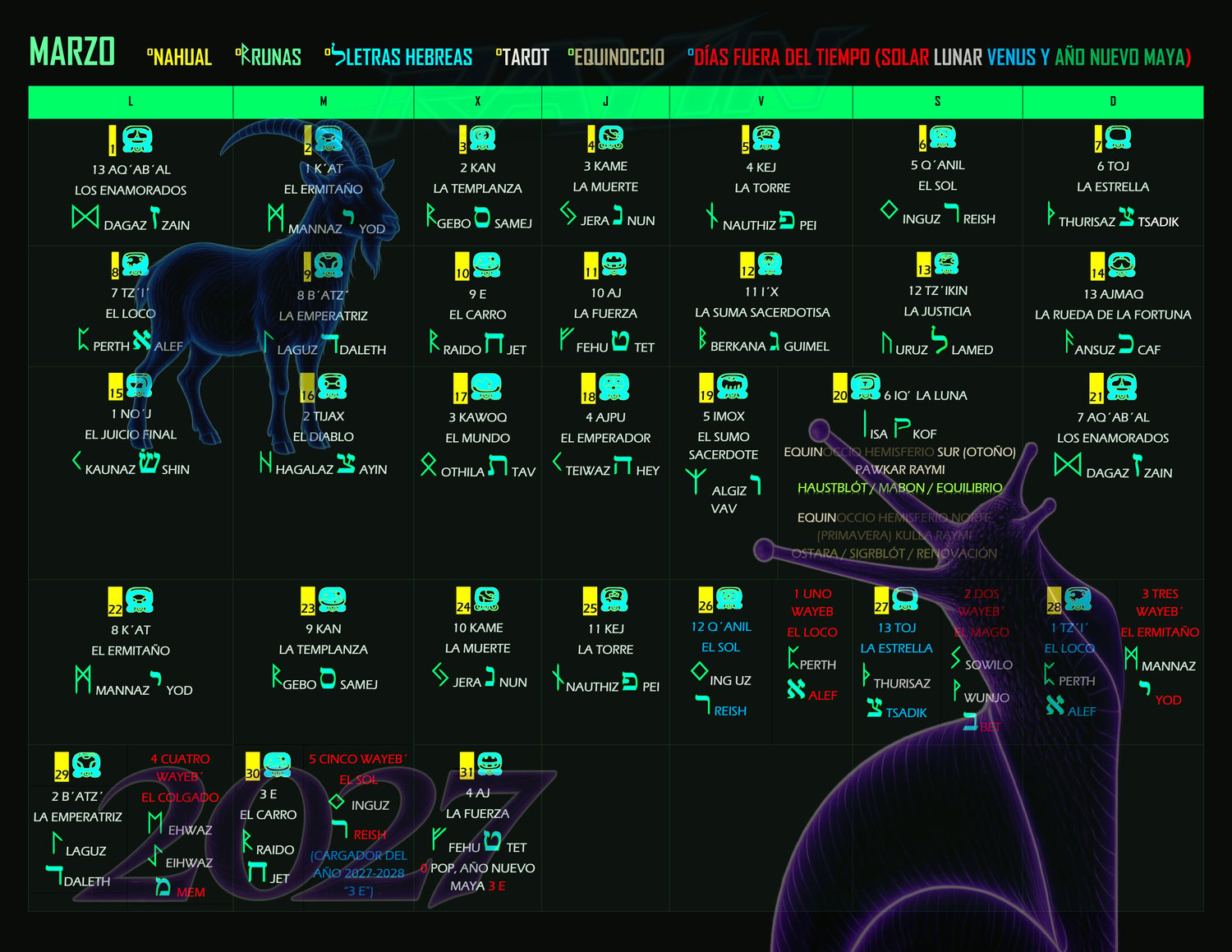Click the J weekday column header
This screenshot has width=1232, height=952.
click(x=606, y=102)
